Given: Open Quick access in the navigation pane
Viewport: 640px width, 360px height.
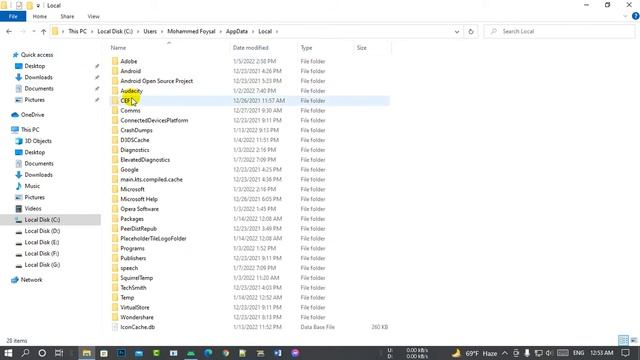Looking at the screenshot, I should [x=37, y=55].
